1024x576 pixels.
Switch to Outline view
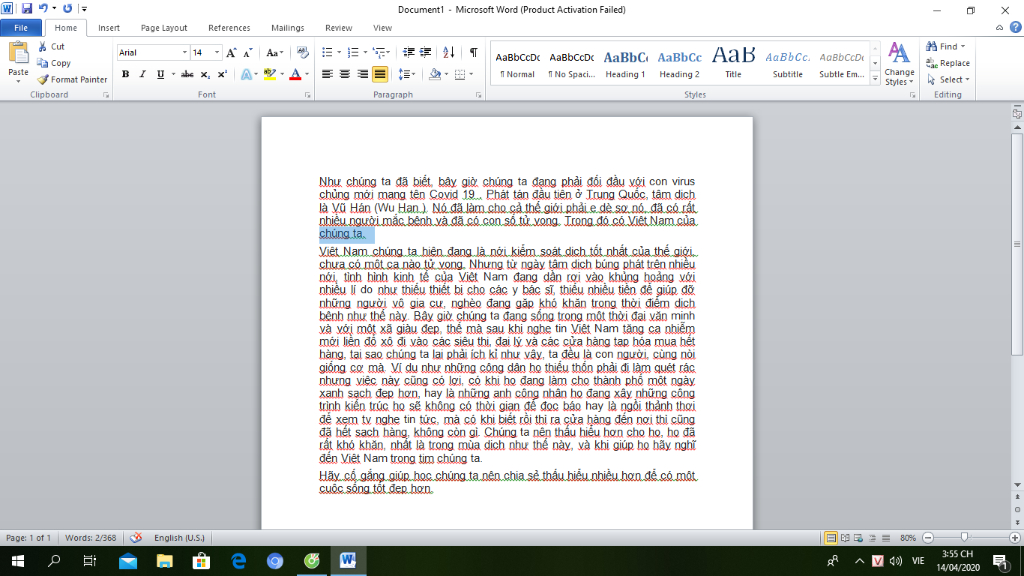click(x=872, y=538)
